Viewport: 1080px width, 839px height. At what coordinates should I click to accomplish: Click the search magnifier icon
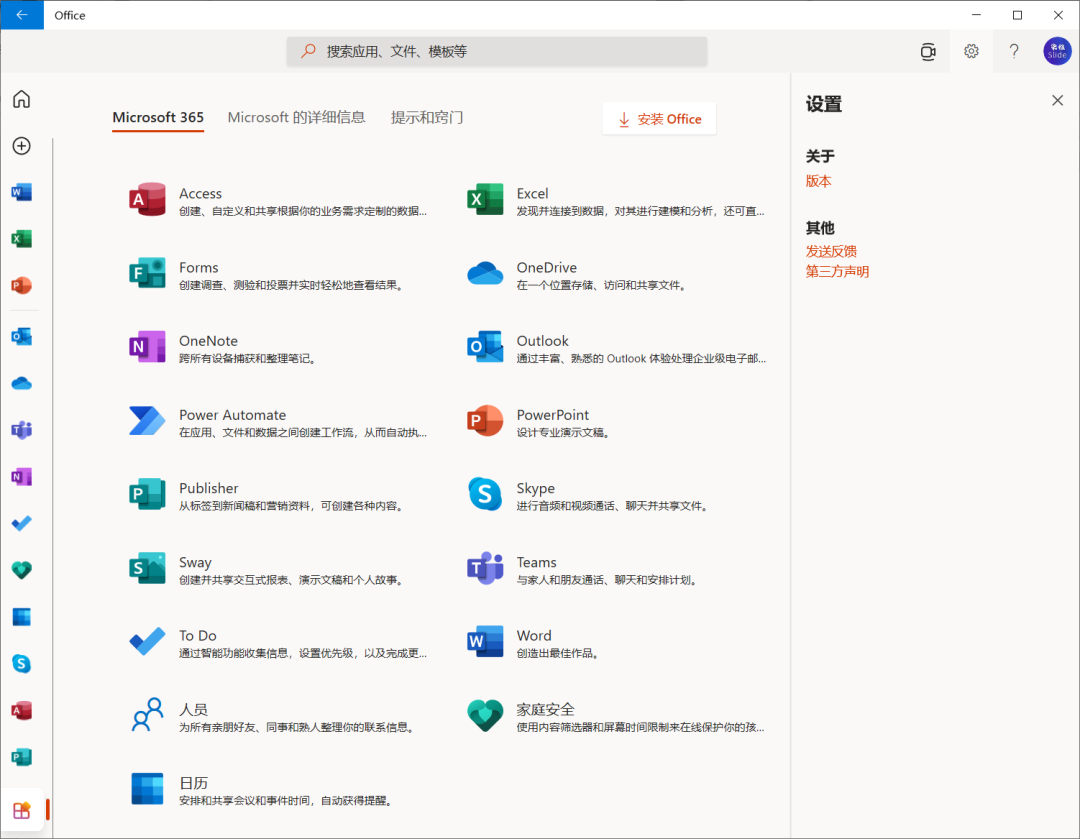point(308,51)
